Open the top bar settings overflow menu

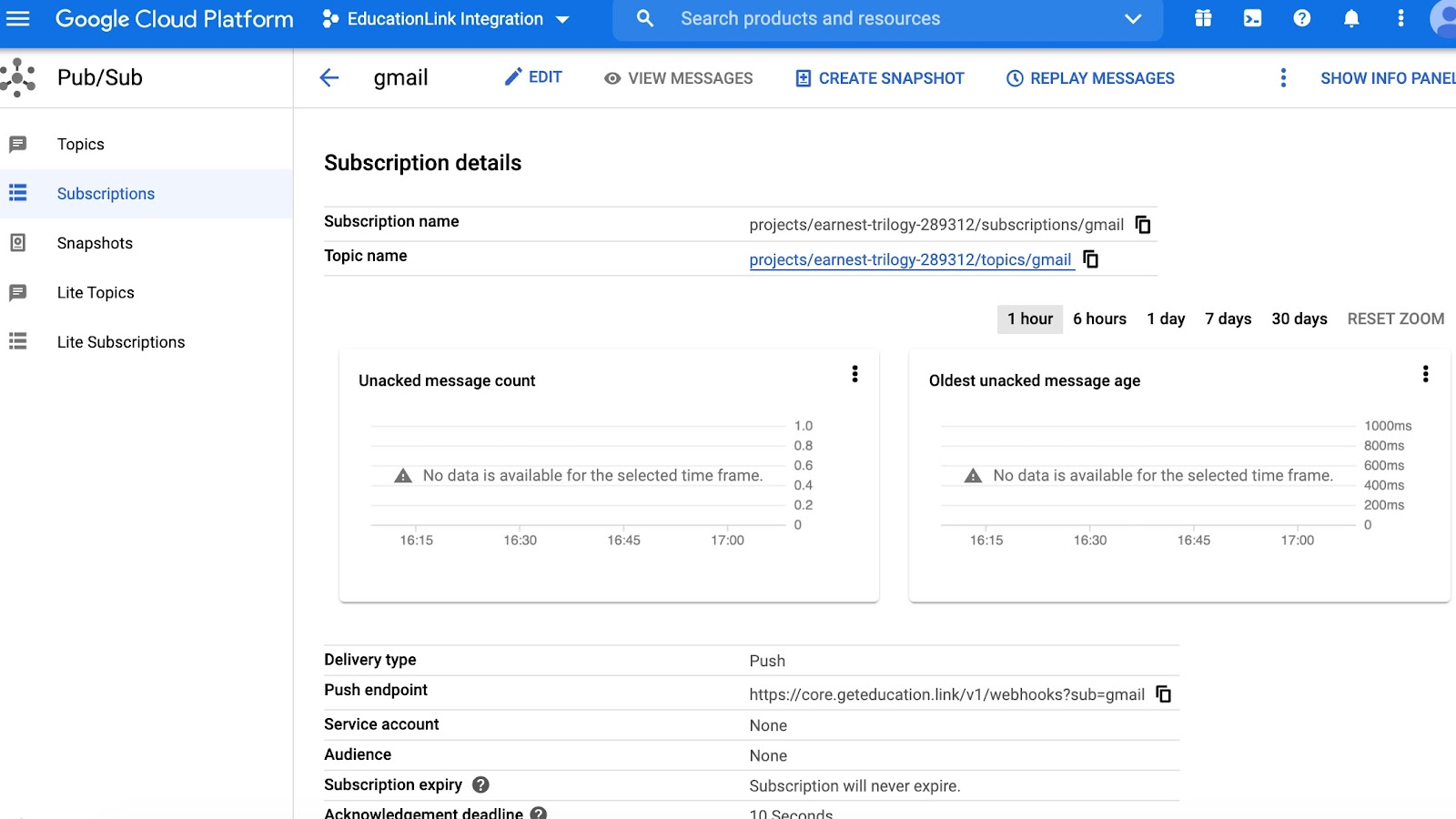click(1400, 18)
